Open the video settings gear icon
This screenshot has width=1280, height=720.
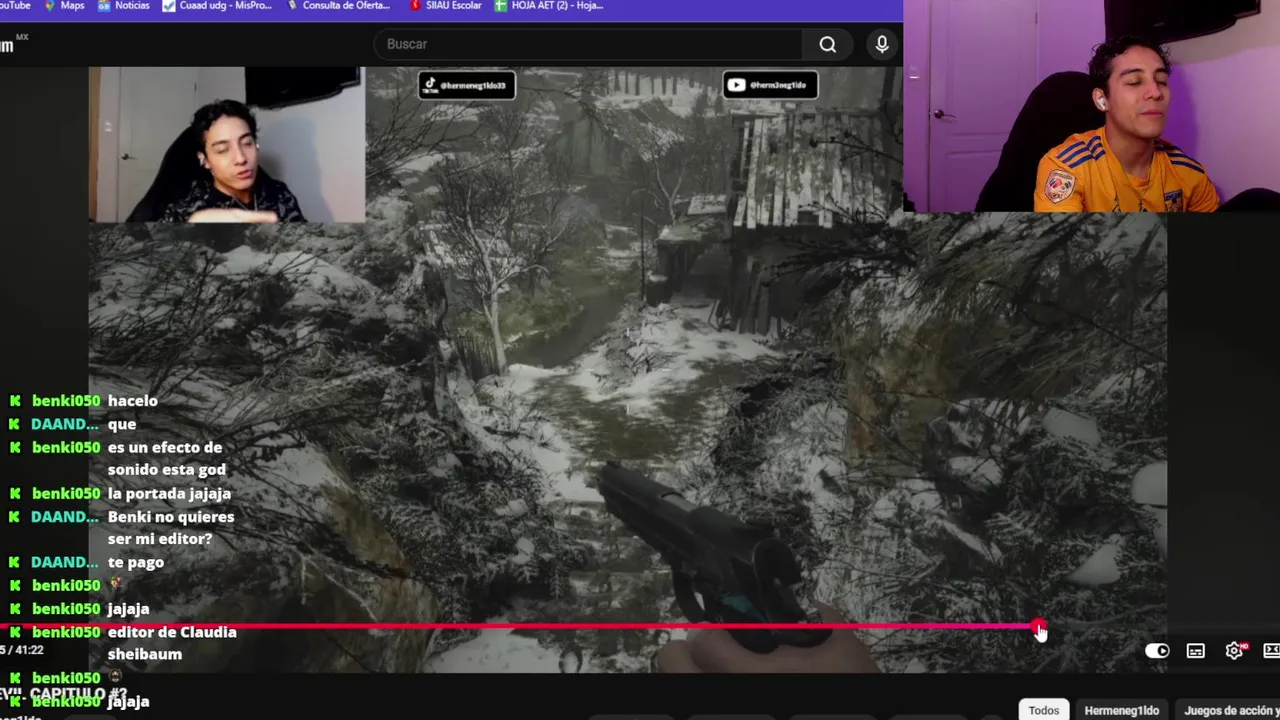[1235, 650]
